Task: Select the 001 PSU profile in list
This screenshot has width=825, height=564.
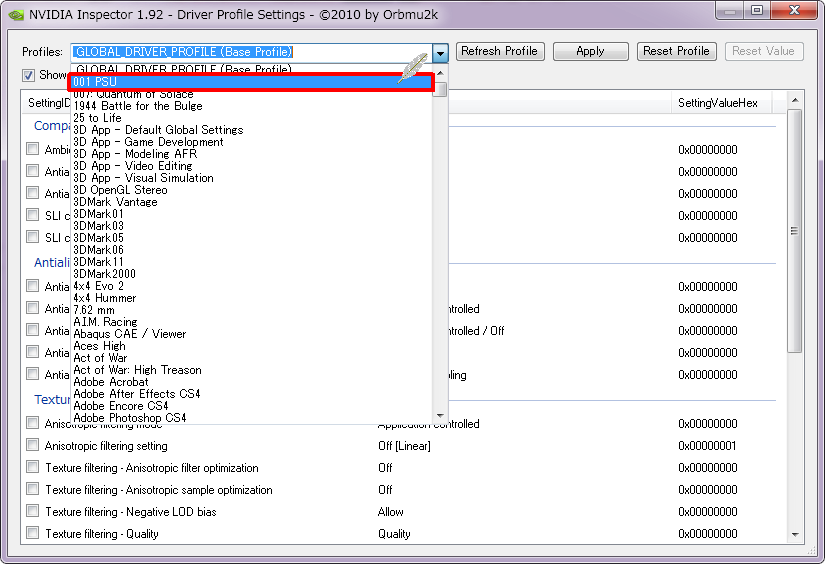Action: pyautogui.click(x=250, y=82)
